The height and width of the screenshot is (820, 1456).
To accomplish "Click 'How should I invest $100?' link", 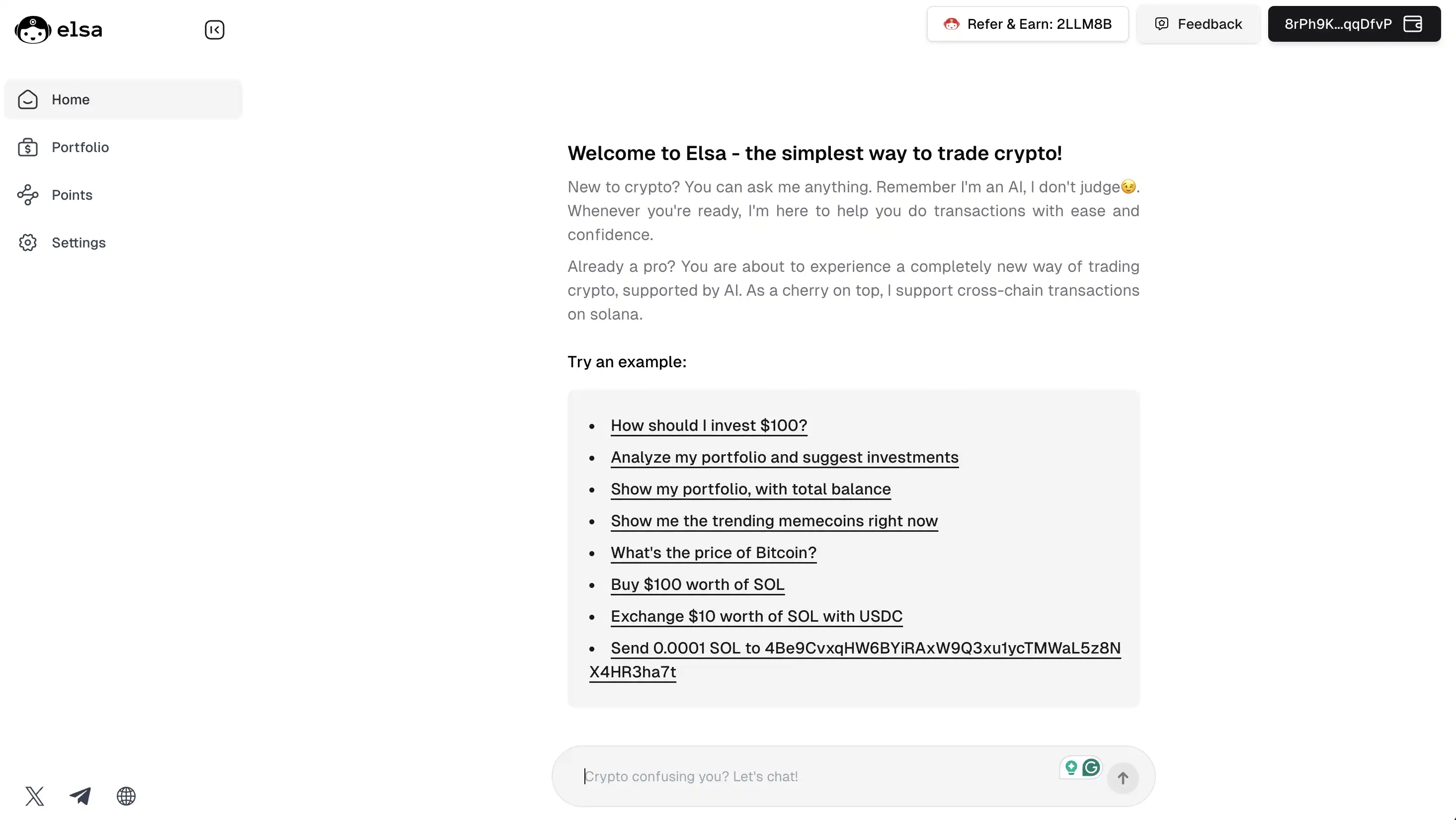I will [709, 425].
